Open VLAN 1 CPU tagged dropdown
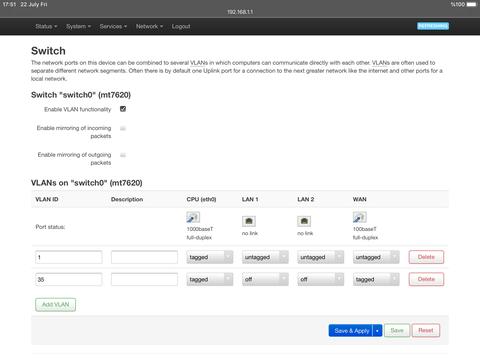The image size is (480, 360). (x=210, y=257)
